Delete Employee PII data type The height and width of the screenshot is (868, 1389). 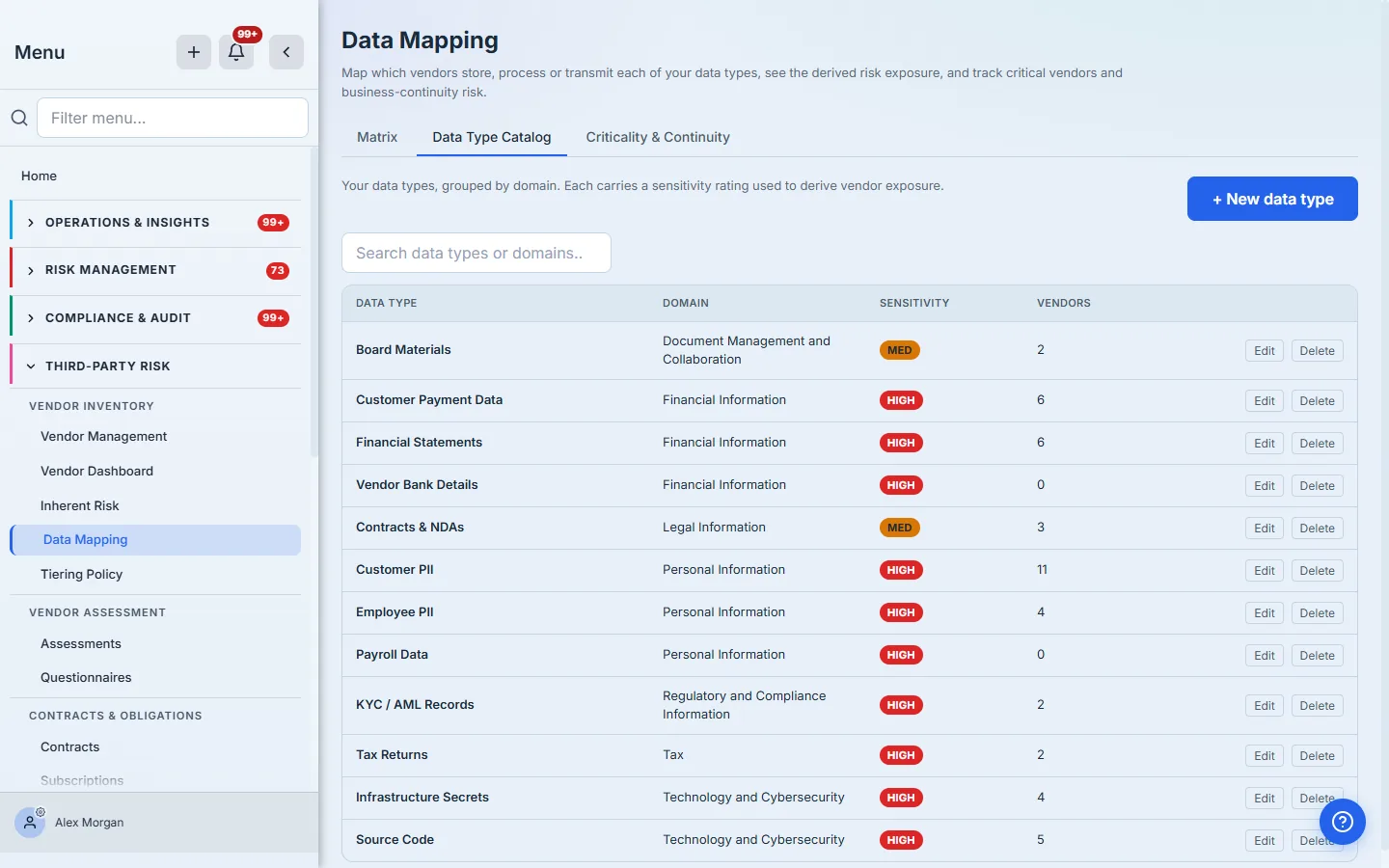pyautogui.click(x=1317, y=613)
